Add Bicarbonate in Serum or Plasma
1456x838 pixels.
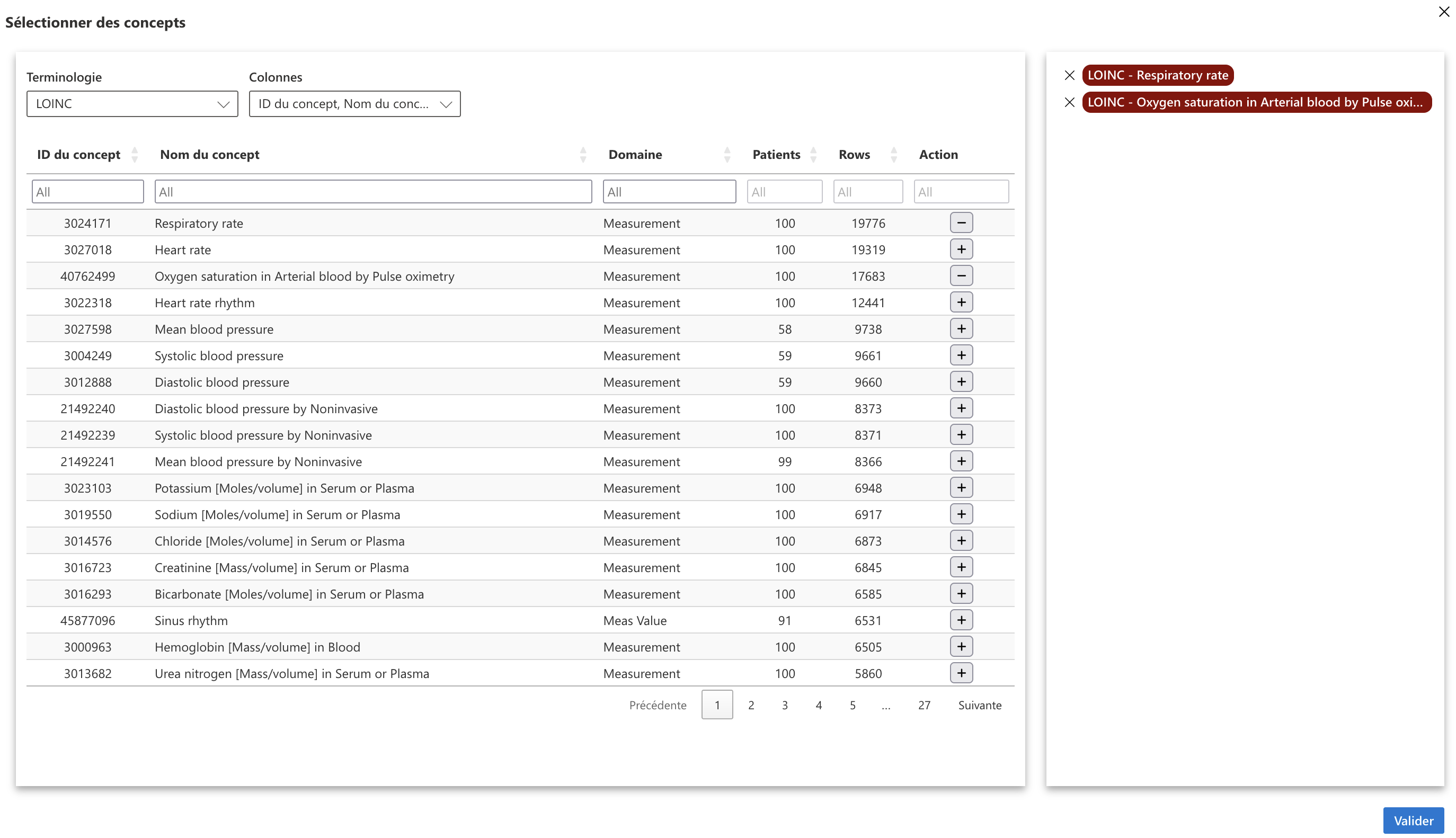point(961,593)
